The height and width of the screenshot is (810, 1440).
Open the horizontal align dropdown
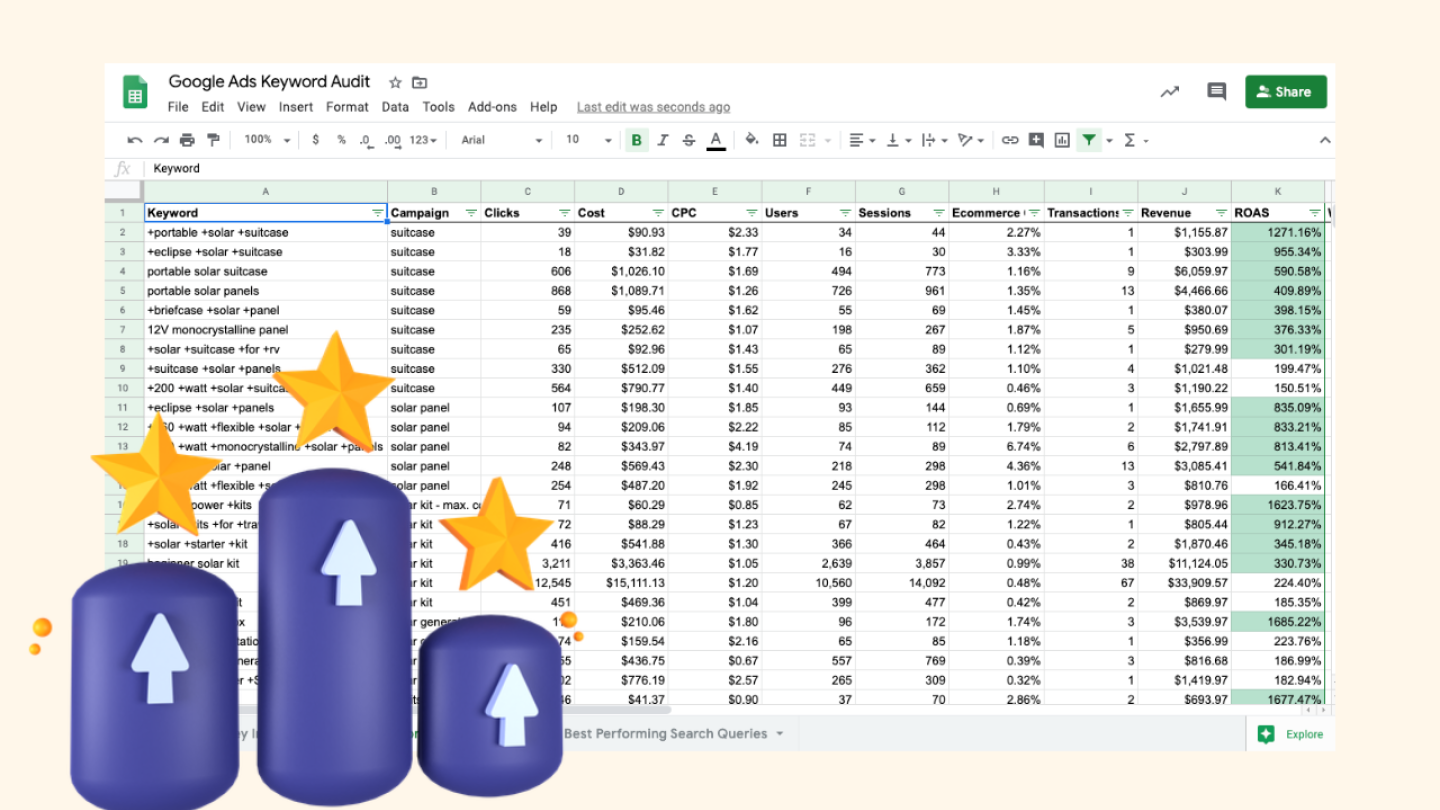click(x=862, y=140)
